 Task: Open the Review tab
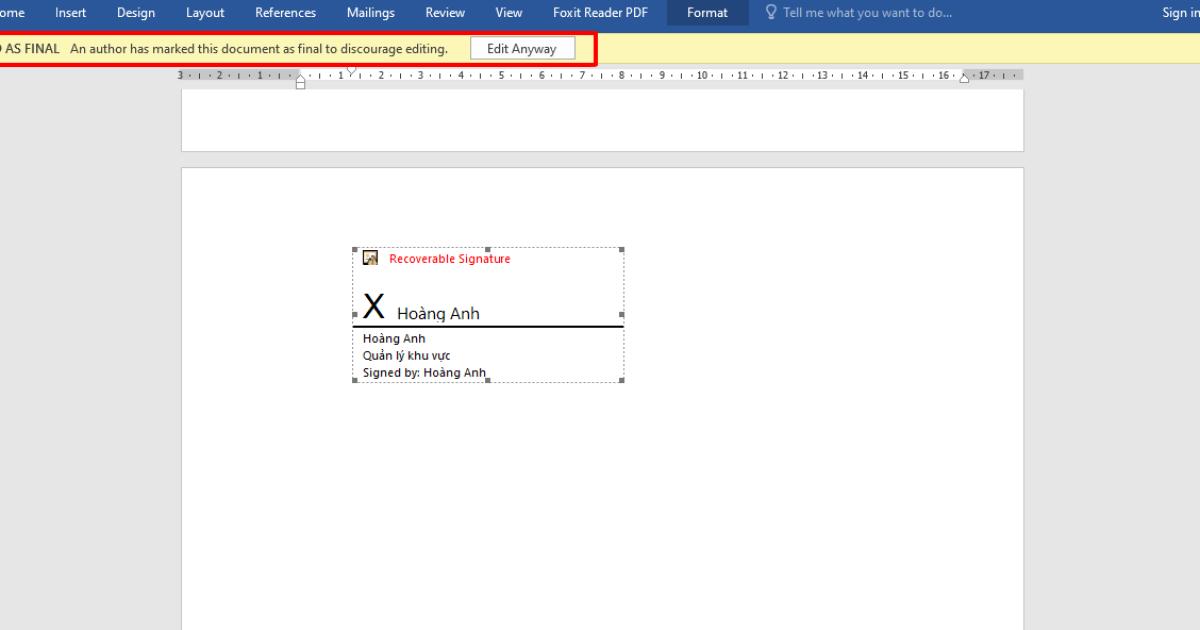[445, 13]
